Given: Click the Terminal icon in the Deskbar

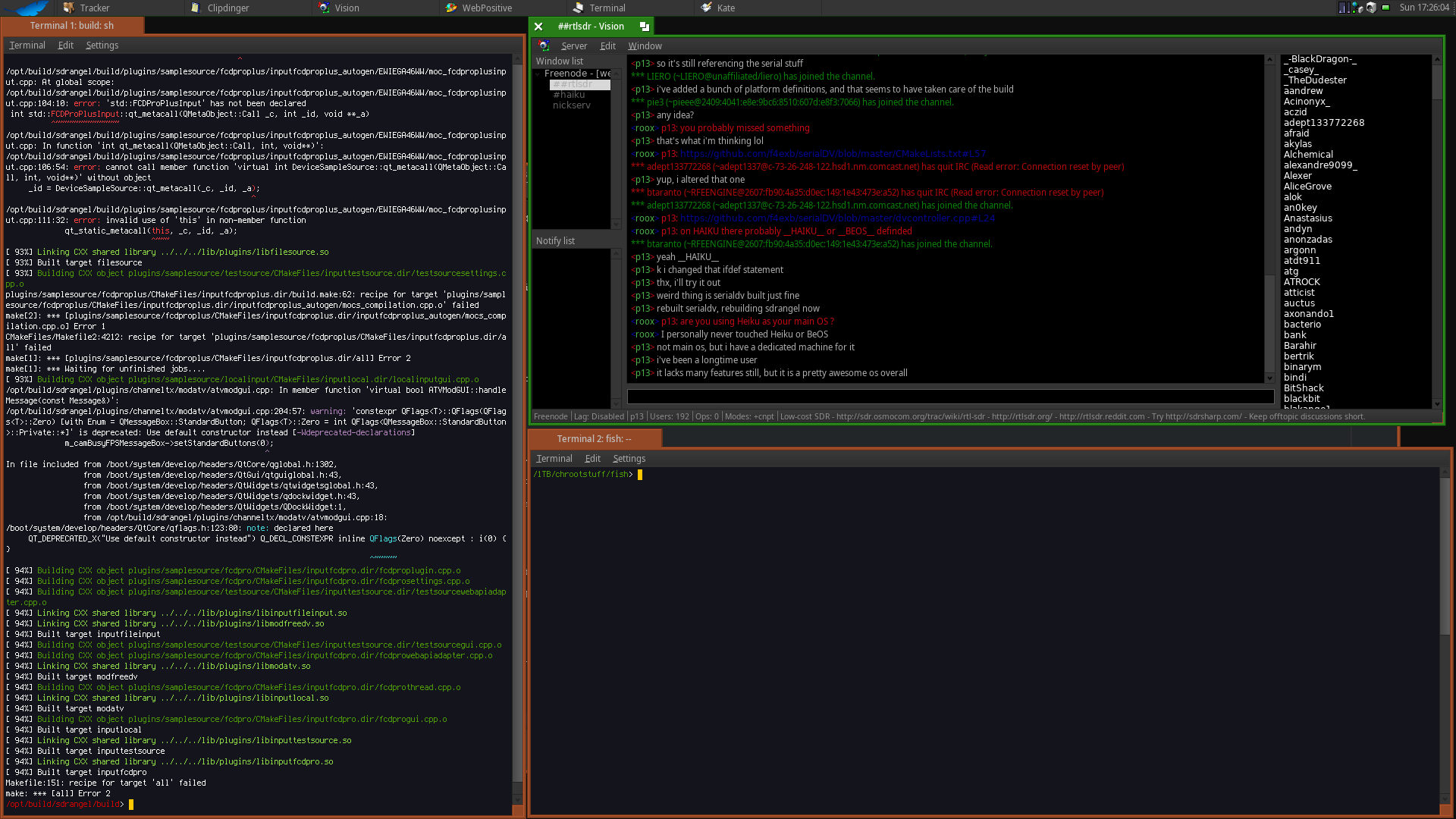Looking at the screenshot, I should 579,8.
